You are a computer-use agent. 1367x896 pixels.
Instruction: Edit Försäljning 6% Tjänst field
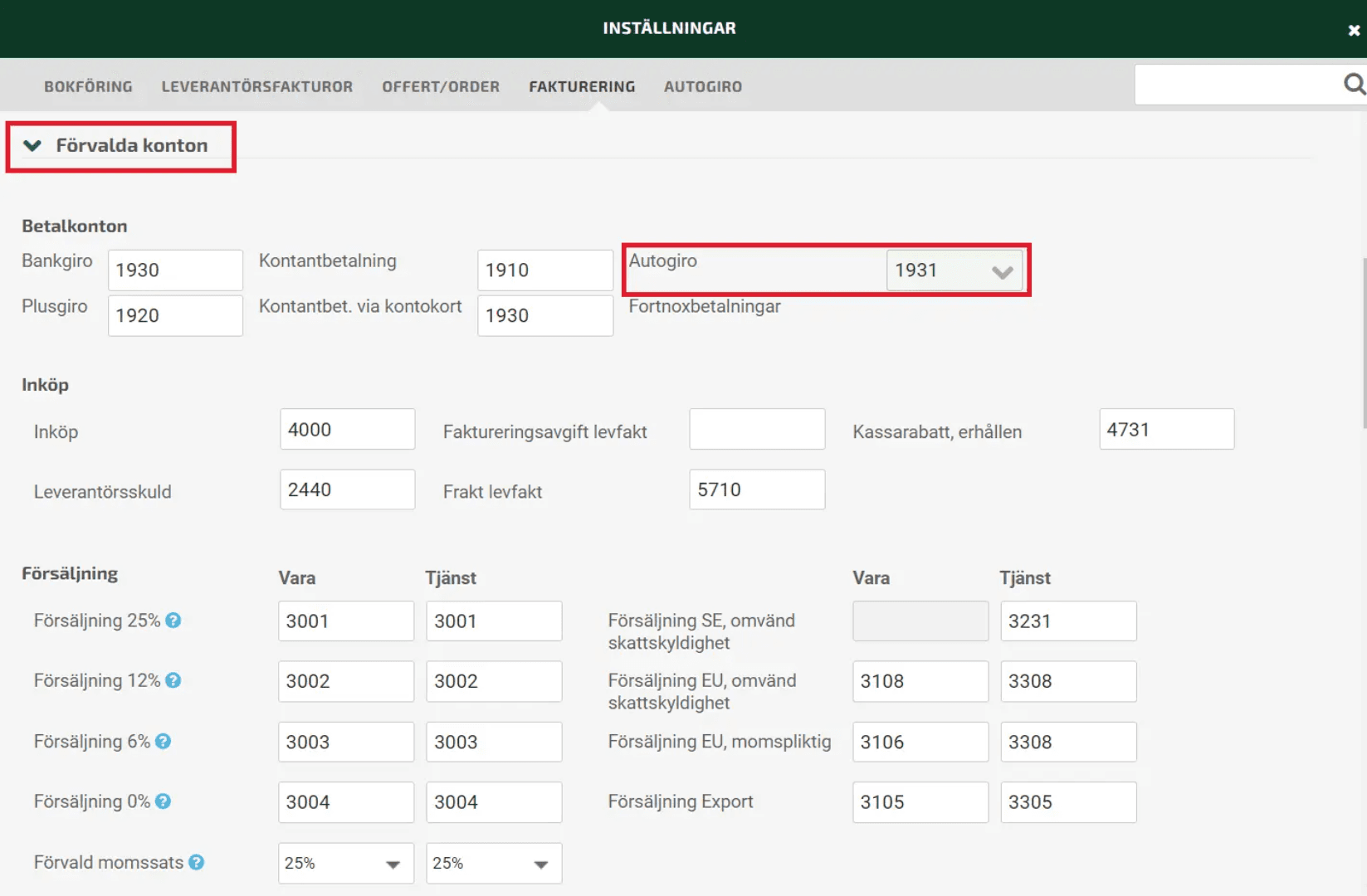494,742
